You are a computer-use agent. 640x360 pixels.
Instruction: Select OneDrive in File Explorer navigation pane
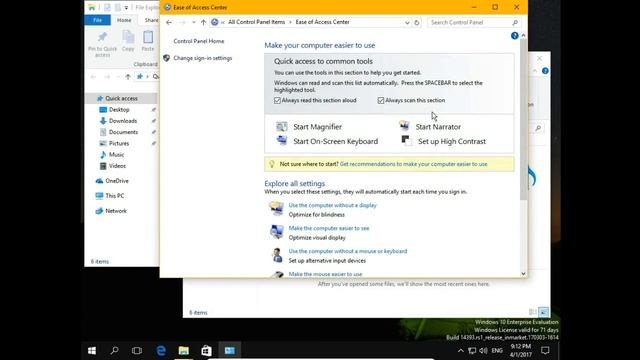tap(117, 181)
